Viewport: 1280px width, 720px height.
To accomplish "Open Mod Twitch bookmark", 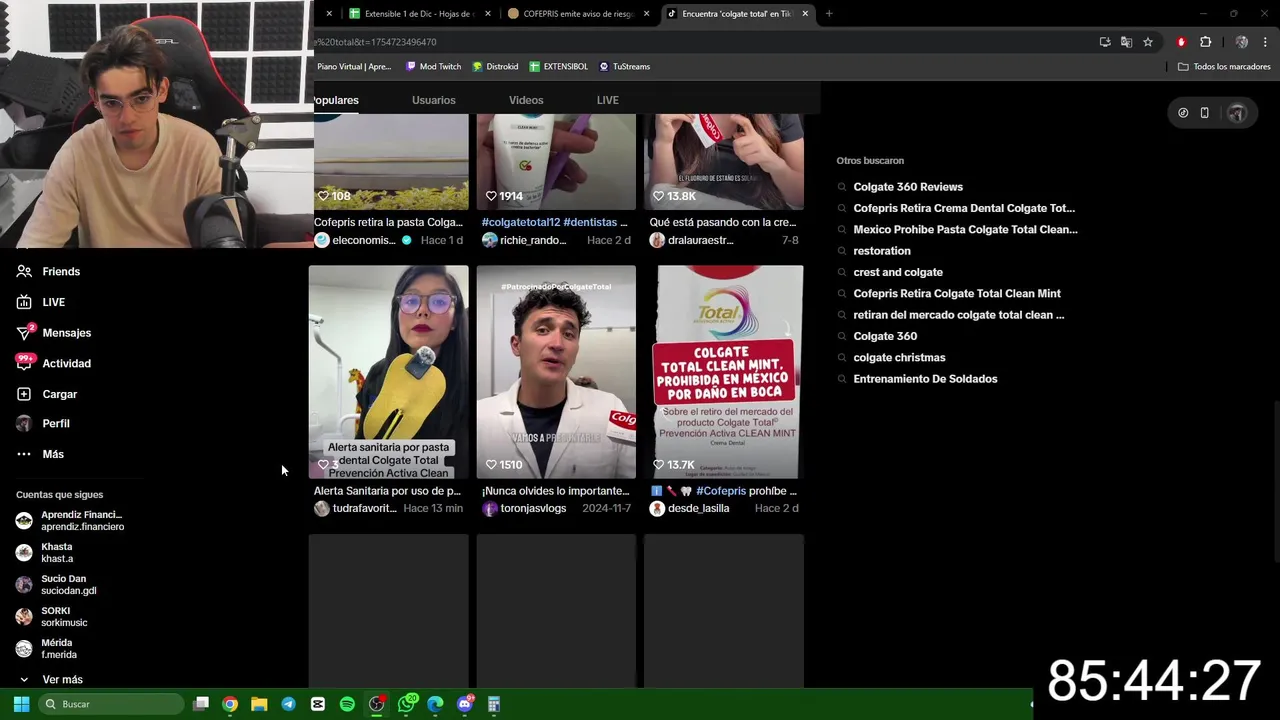I will [433, 67].
